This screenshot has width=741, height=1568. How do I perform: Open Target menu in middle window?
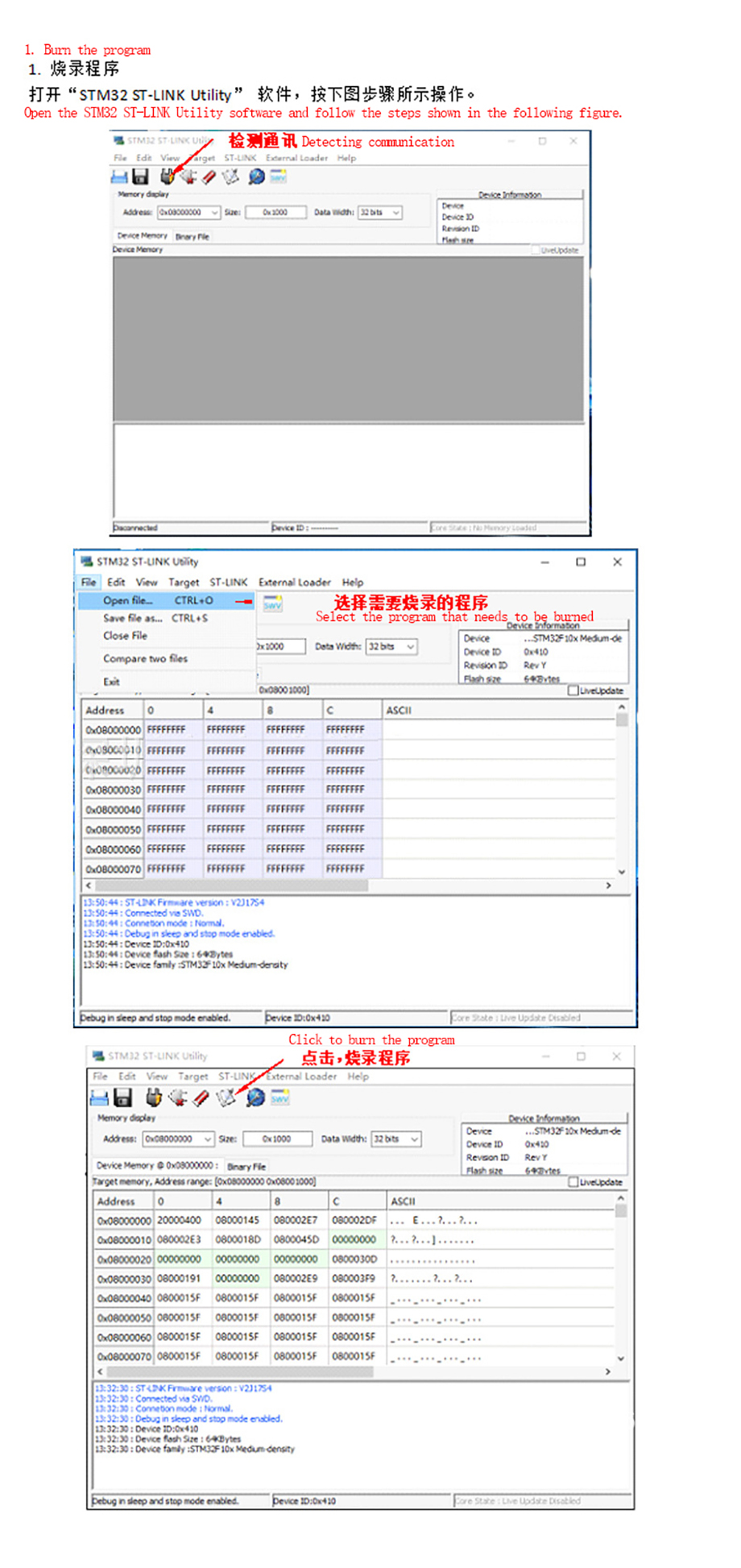tap(184, 582)
